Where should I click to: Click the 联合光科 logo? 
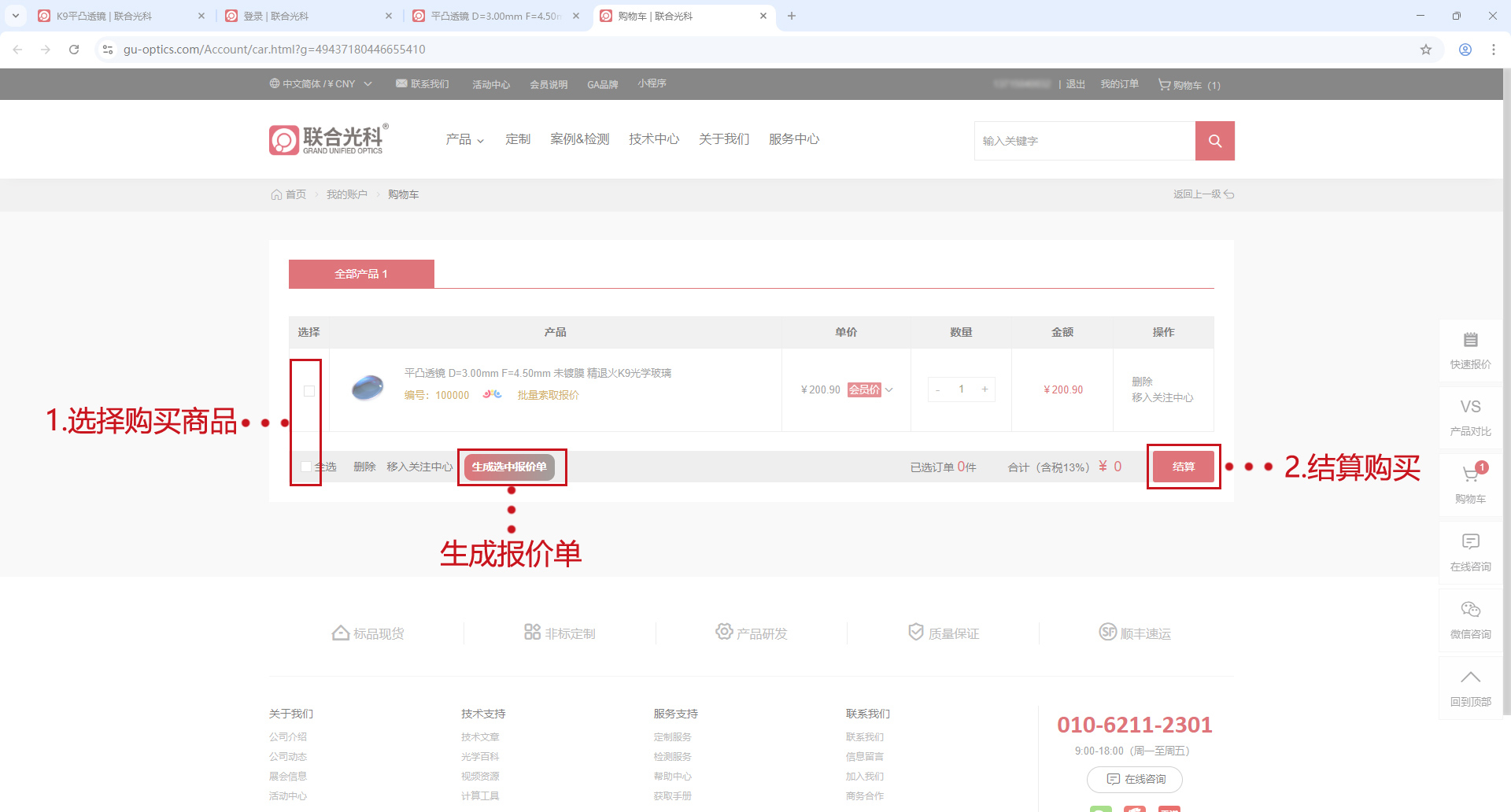[328, 139]
